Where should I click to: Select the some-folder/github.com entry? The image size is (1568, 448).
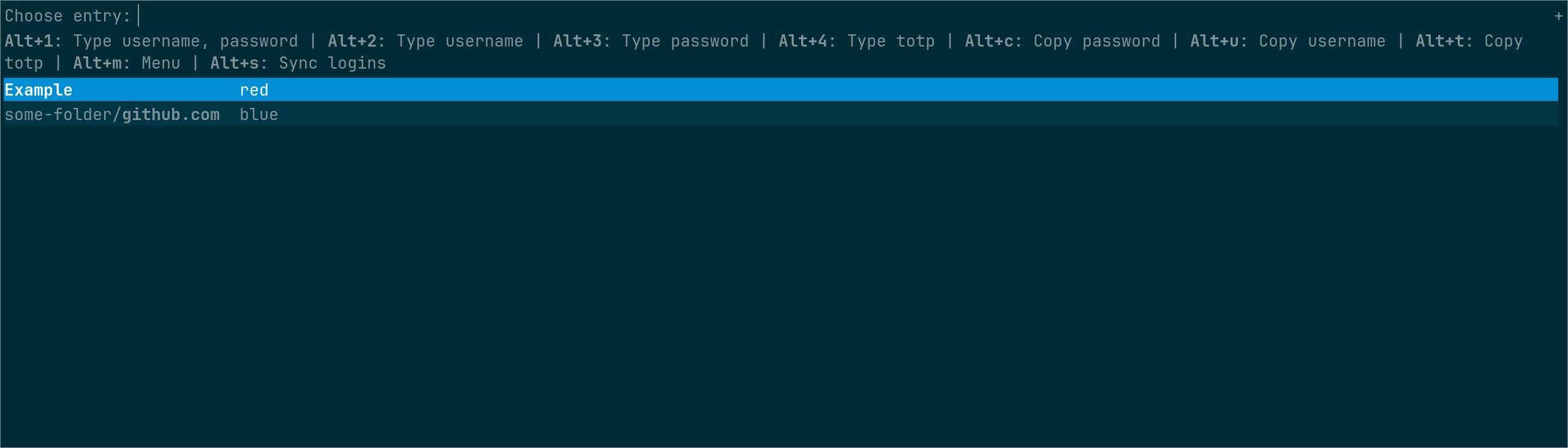click(112, 115)
